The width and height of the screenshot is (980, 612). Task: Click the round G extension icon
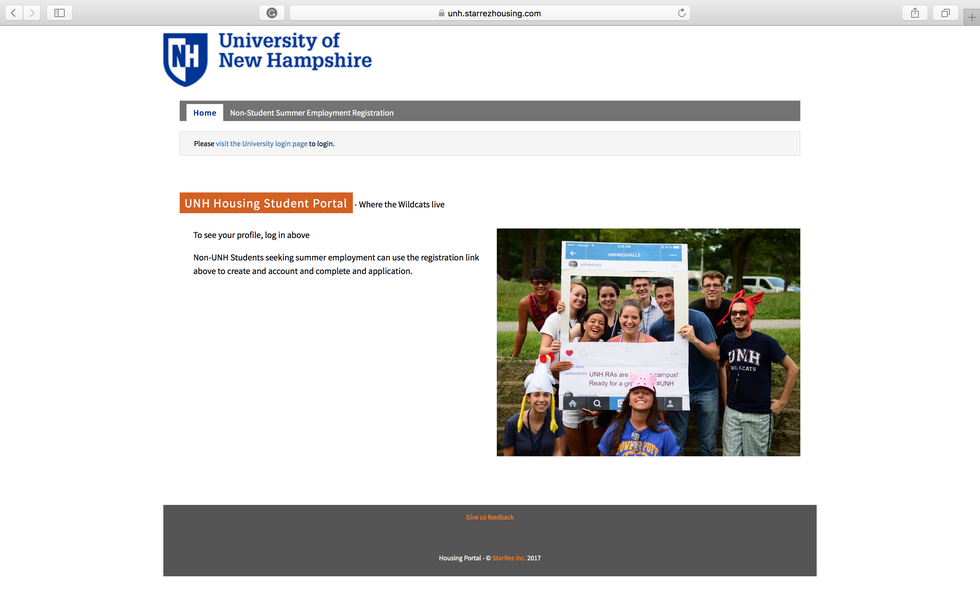271,13
